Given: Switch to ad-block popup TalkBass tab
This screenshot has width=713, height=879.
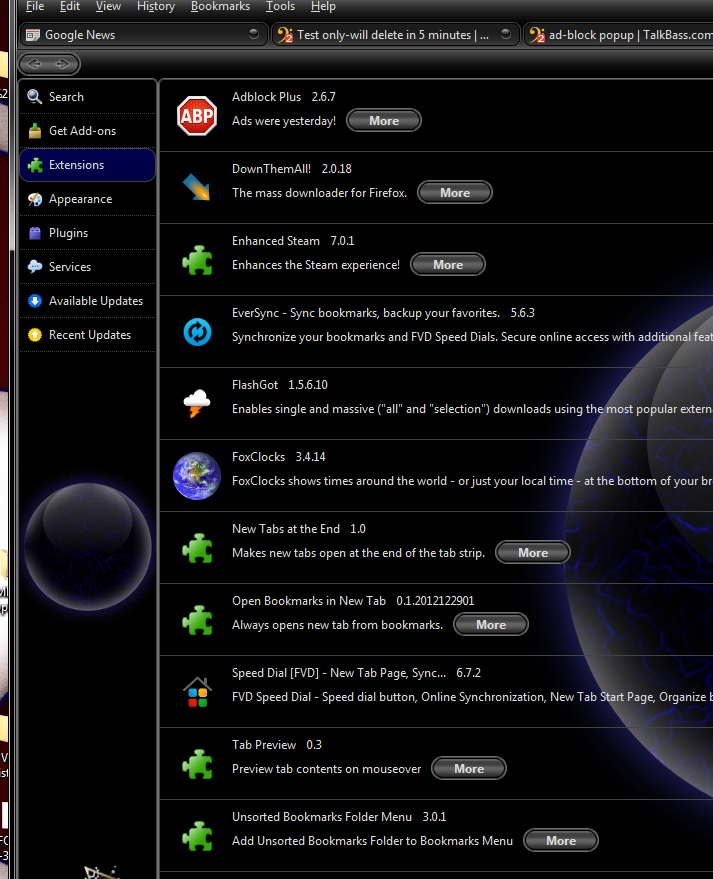Looking at the screenshot, I should pos(618,34).
